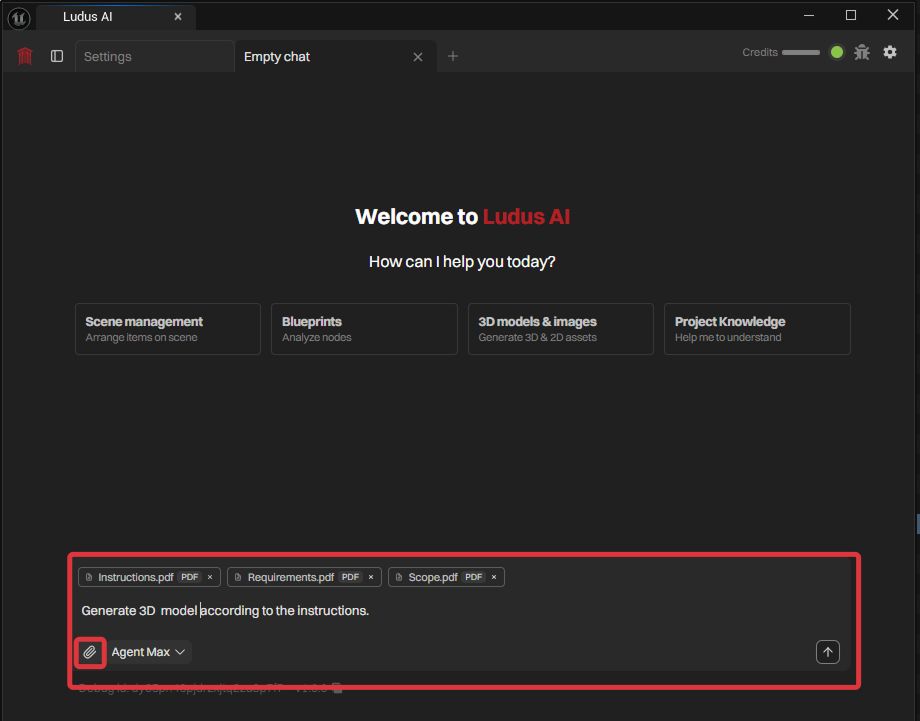
Task: Close the Empty chat tab
Action: pyautogui.click(x=418, y=57)
